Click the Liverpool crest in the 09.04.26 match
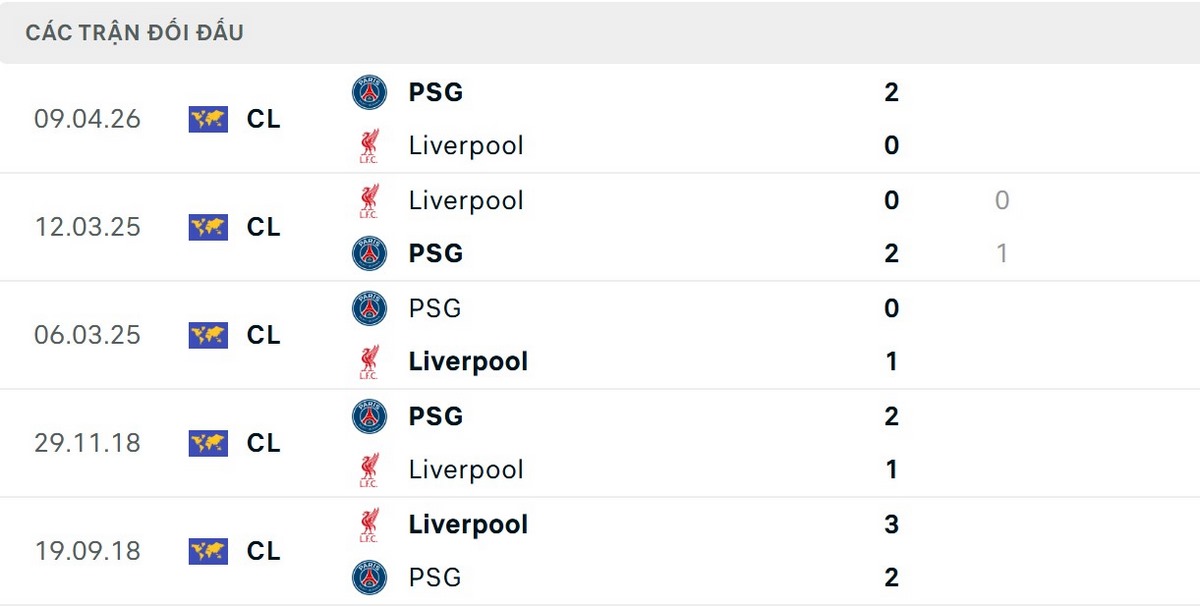Screen dimensions: 1200x606 pos(370,145)
